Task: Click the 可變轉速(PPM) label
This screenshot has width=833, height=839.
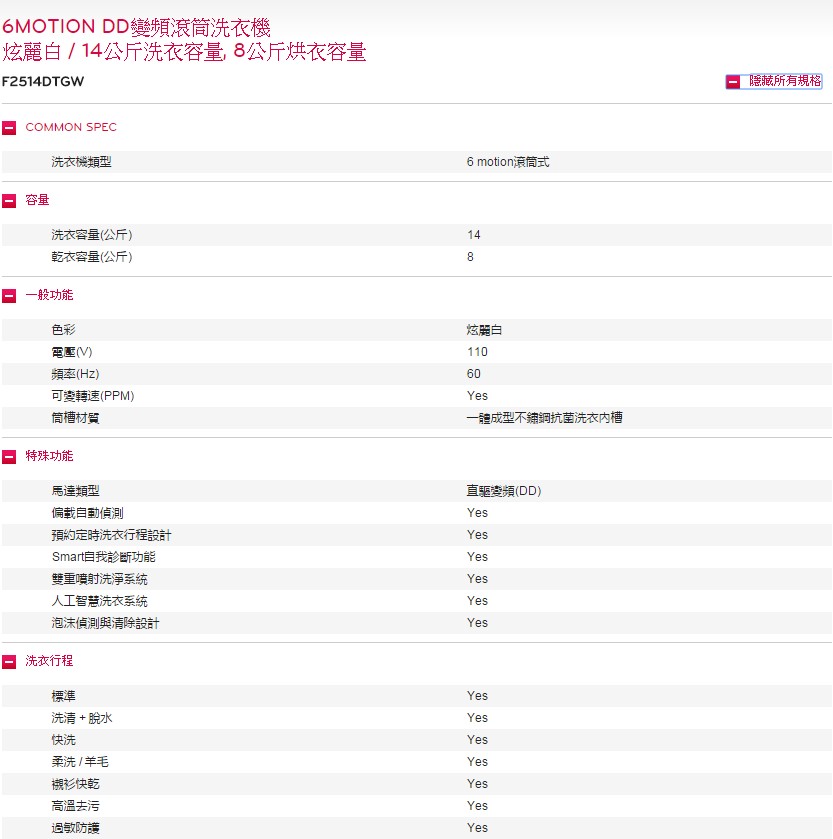Action: [93, 396]
